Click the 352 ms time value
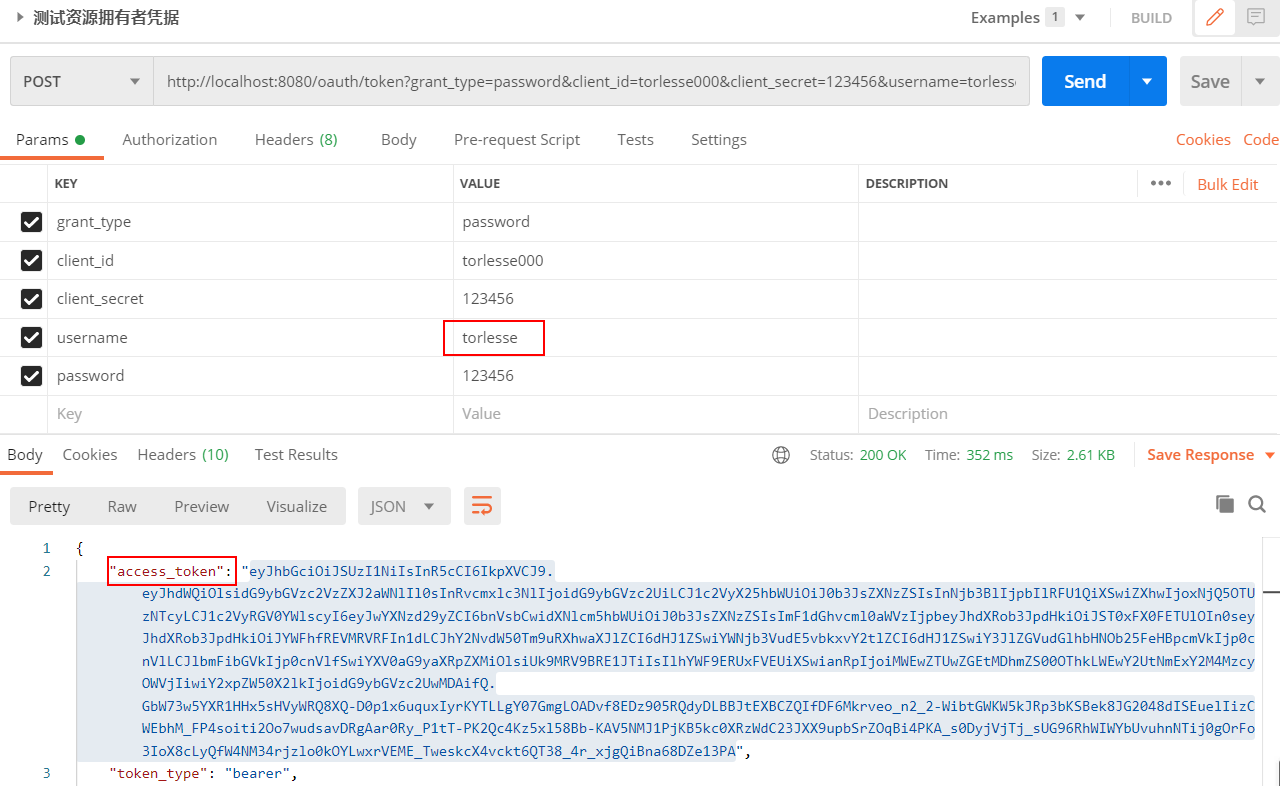 (989, 455)
